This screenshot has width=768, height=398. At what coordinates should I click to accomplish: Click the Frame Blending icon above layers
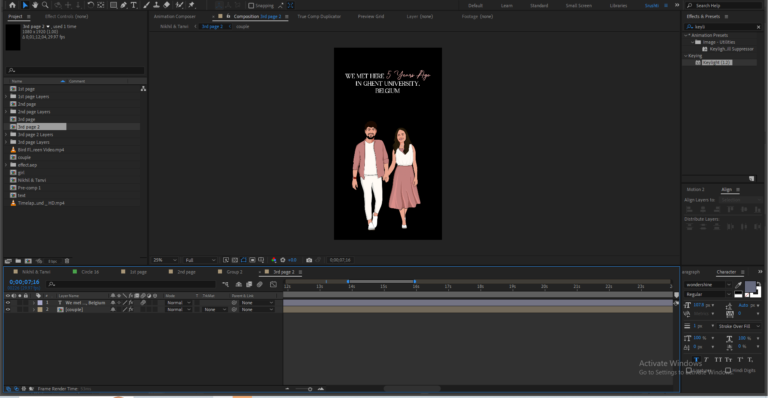249,284
